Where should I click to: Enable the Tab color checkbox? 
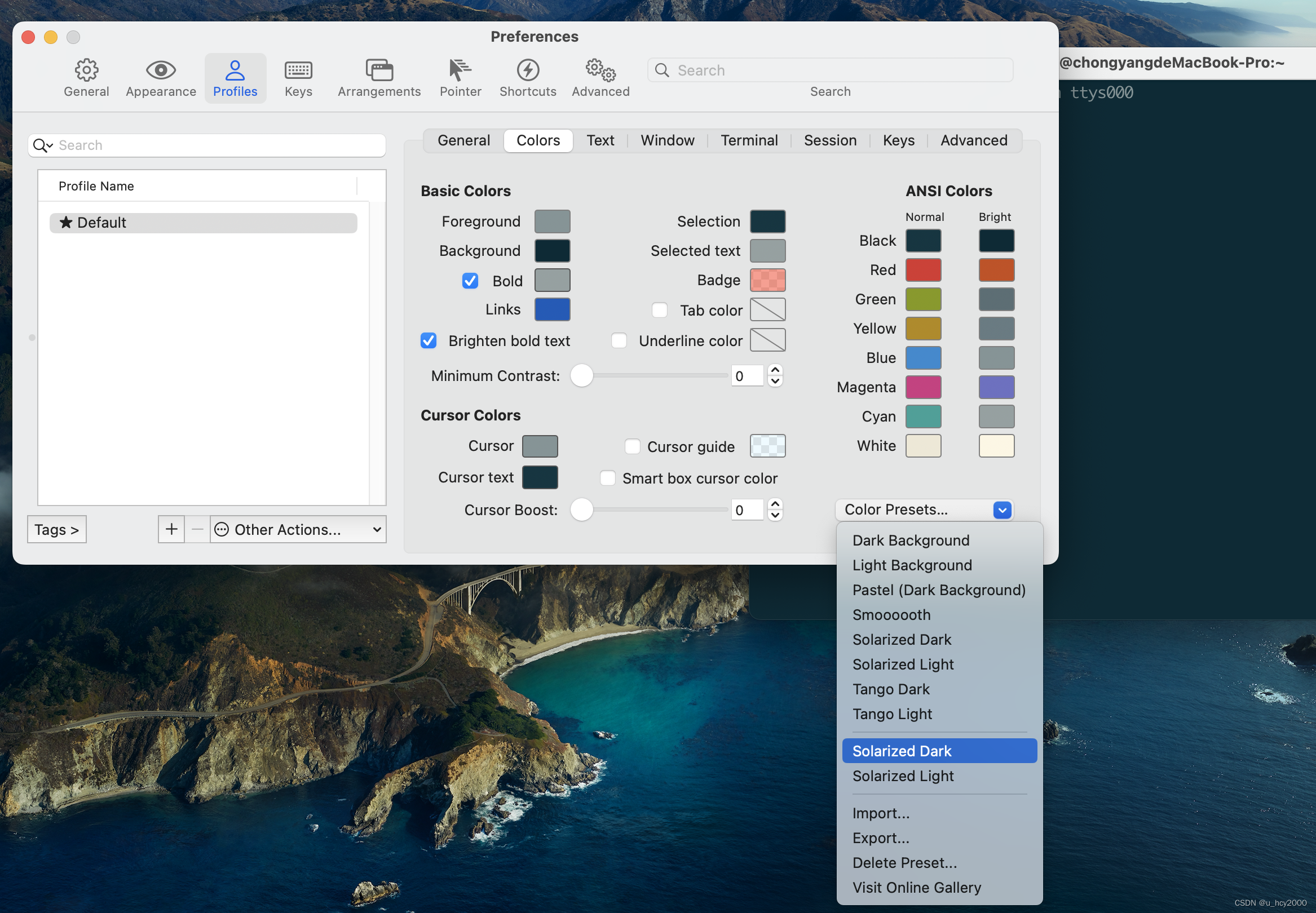coord(660,310)
